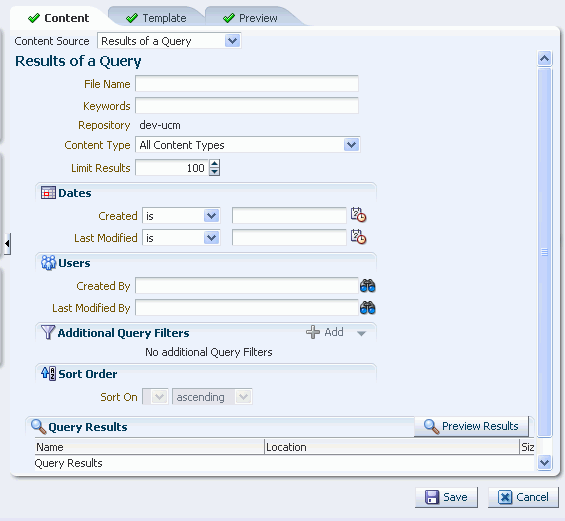Click the Users group section icon
This screenshot has width=565, height=521.
[48, 263]
